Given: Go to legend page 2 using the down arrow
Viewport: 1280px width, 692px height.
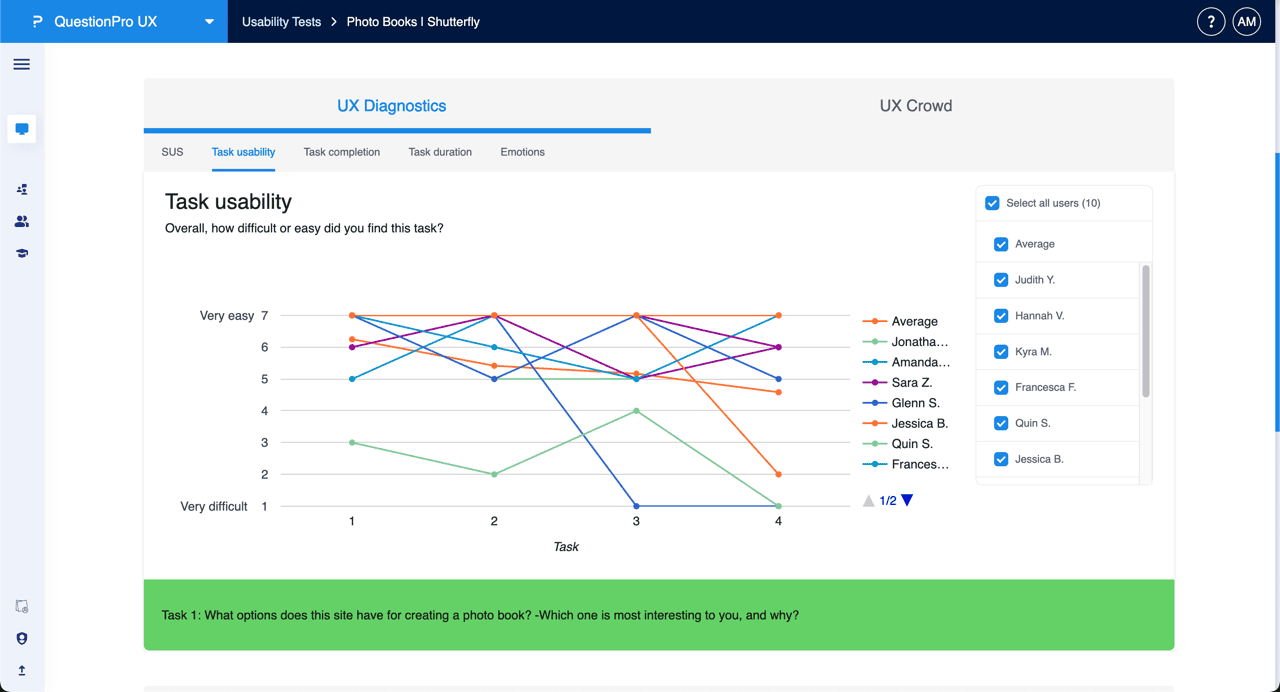Looking at the screenshot, I should (x=906, y=500).
